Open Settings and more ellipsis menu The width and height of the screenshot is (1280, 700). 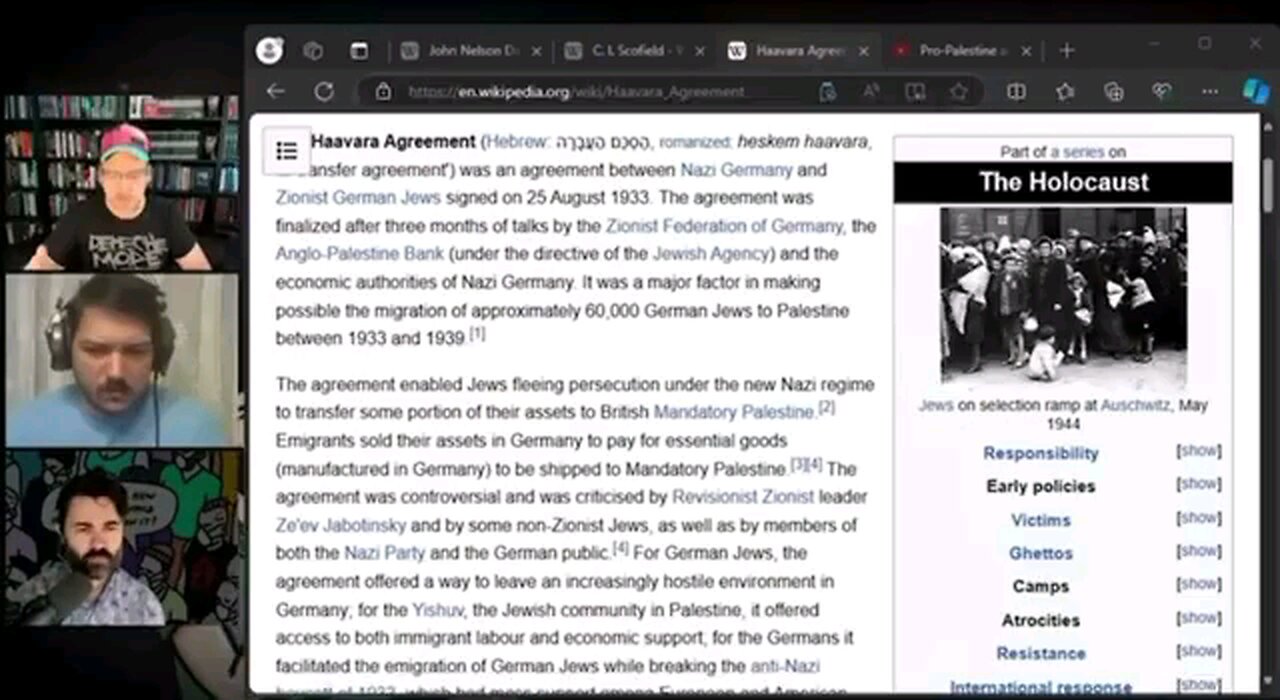pyautogui.click(x=1210, y=92)
